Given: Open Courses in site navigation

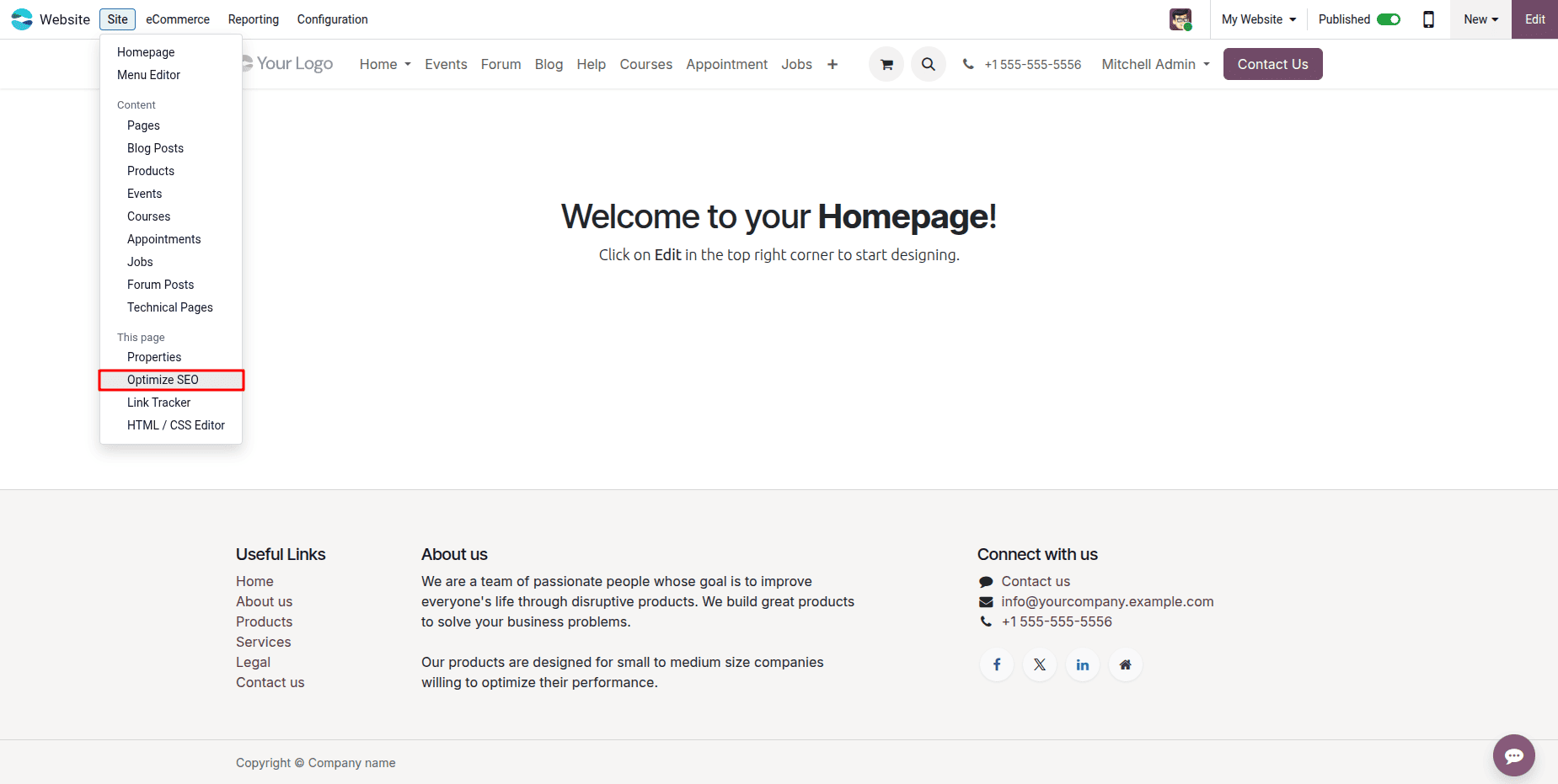Looking at the screenshot, I should click(645, 64).
